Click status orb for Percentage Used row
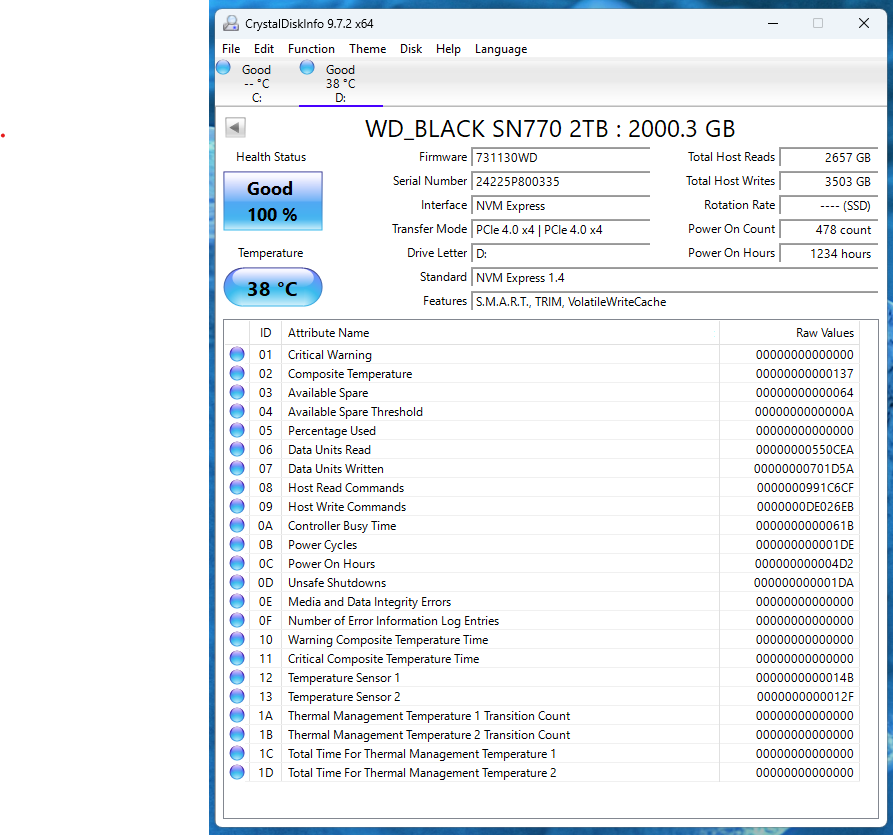The image size is (893, 835). tap(237, 430)
